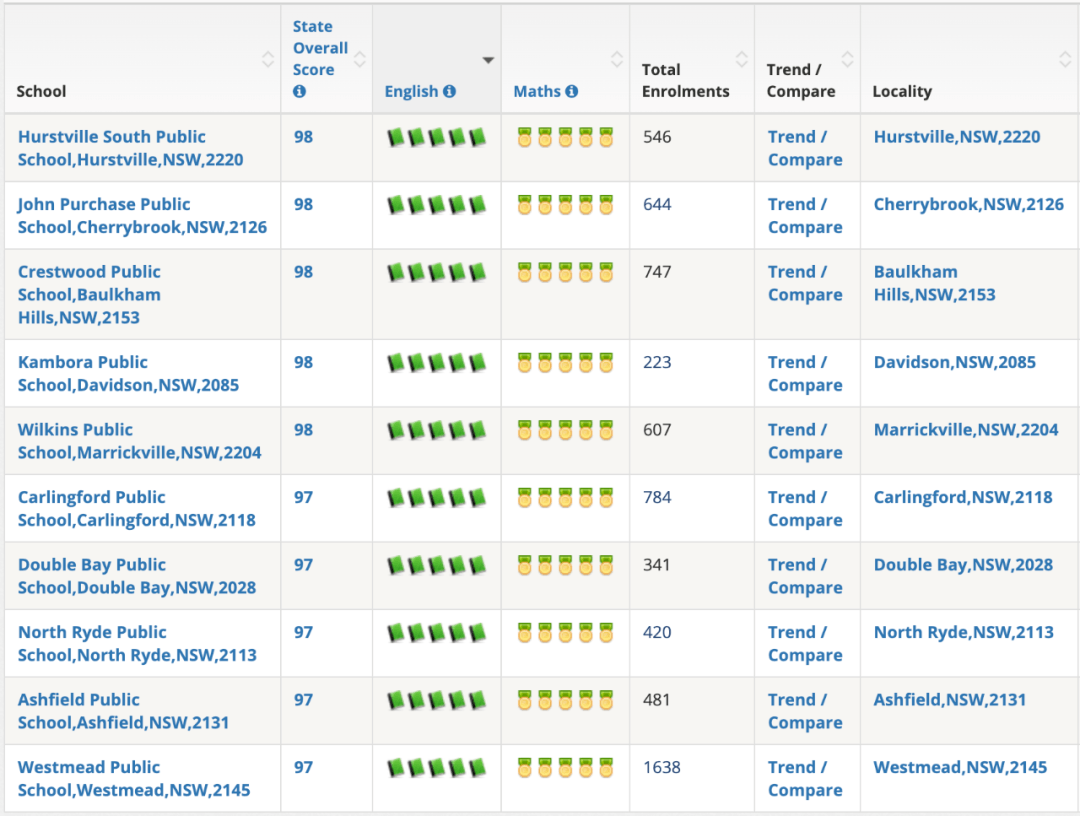This screenshot has height=816, width=1080.
Task: Open Davidson,NSW,2085 locality link
Action: 955,362
